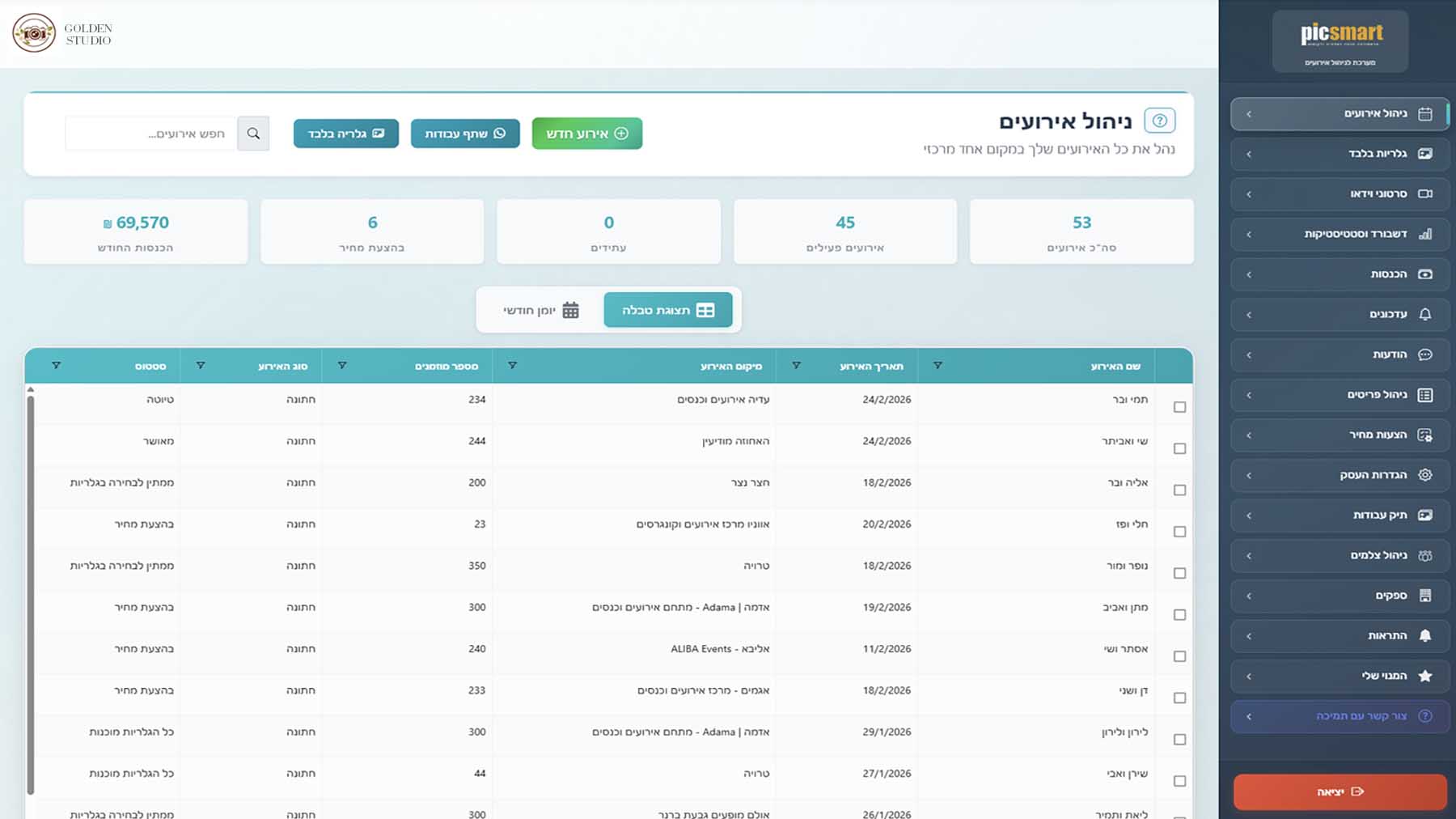Screen dimensions: 1456x819
Task: Expand the הכנסות sidebar chevron
Action: pos(1249,274)
